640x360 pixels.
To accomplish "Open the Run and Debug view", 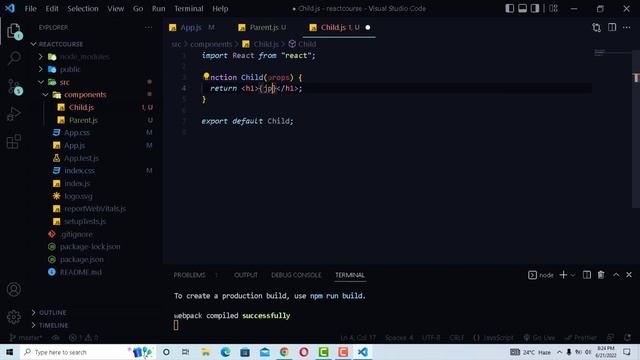I will (x=14, y=114).
